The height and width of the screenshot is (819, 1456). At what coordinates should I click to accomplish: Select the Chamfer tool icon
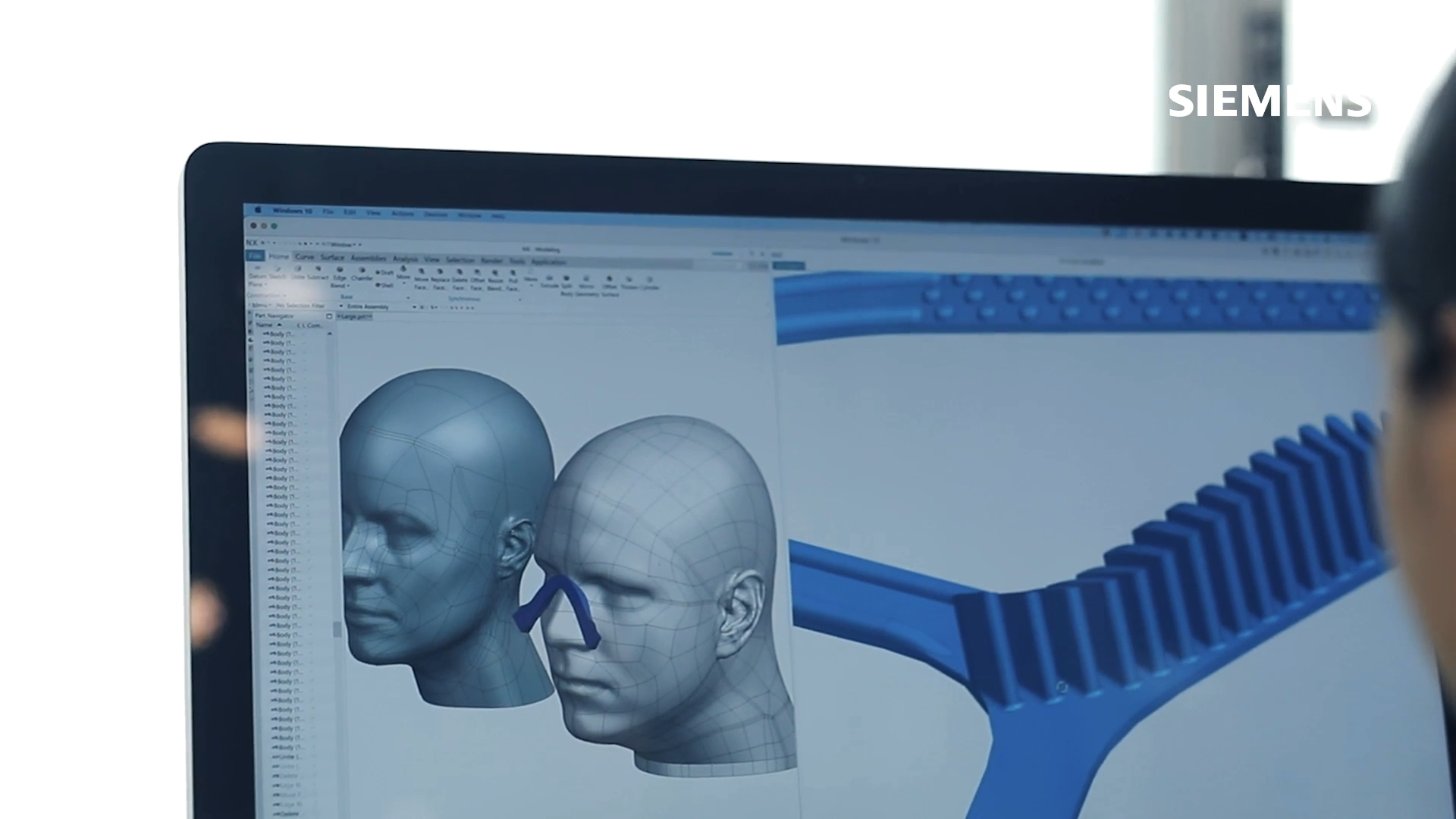click(362, 270)
